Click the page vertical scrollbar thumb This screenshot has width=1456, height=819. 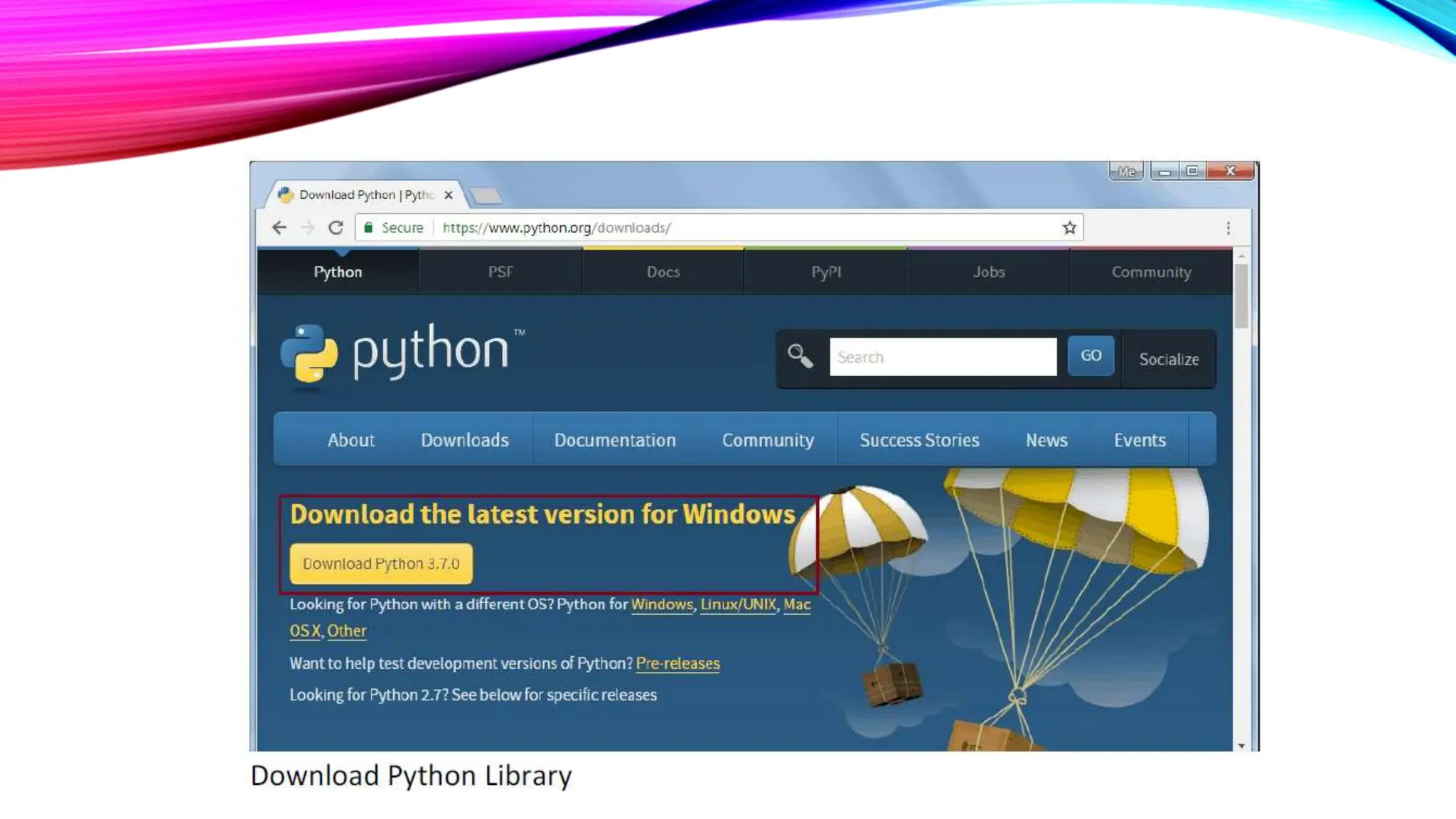tap(1241, 296)
